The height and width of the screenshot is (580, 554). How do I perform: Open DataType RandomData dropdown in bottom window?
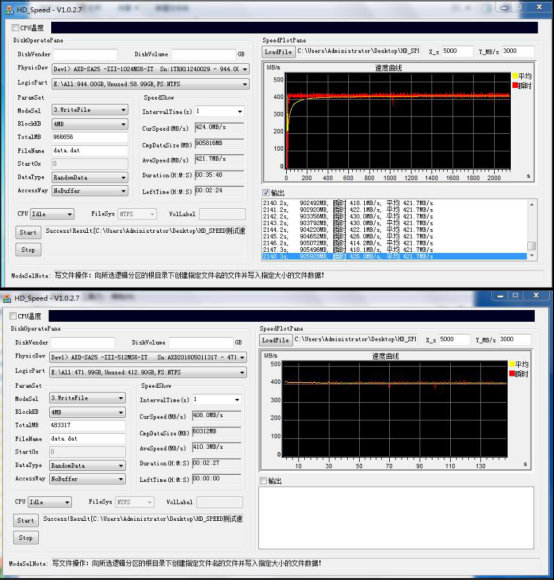(87, 465)
